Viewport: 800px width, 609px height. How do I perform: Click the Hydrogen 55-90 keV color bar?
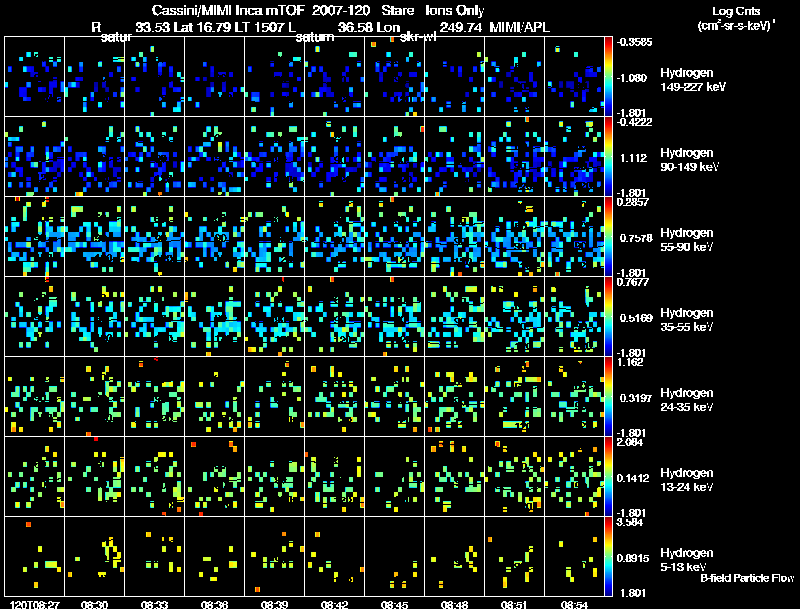608,237
